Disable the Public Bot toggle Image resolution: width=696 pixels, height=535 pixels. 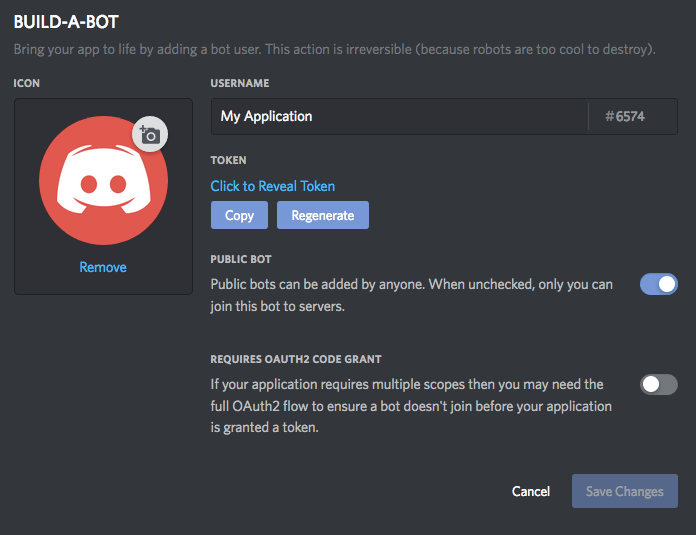(659, 285)
